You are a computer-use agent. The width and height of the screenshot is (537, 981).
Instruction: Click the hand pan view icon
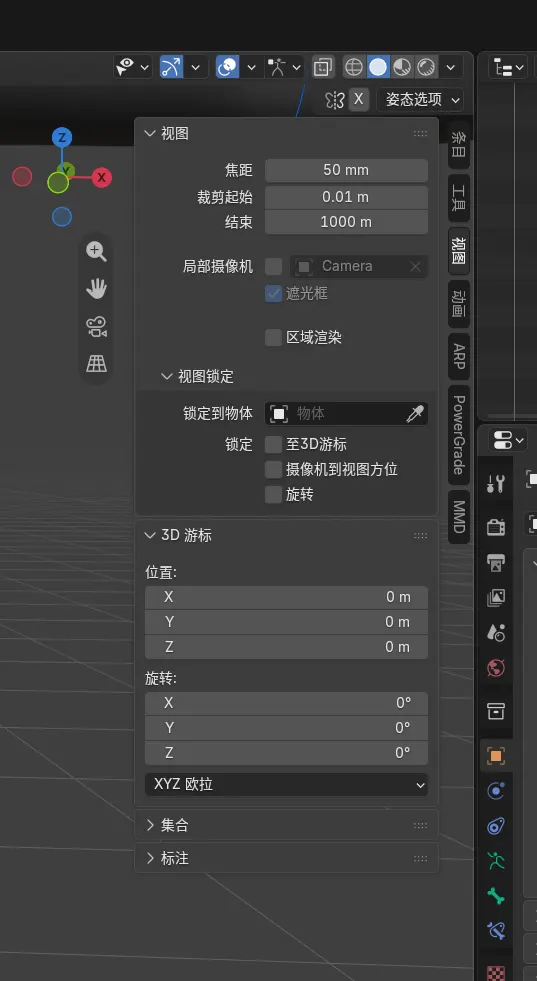point(96,288)
